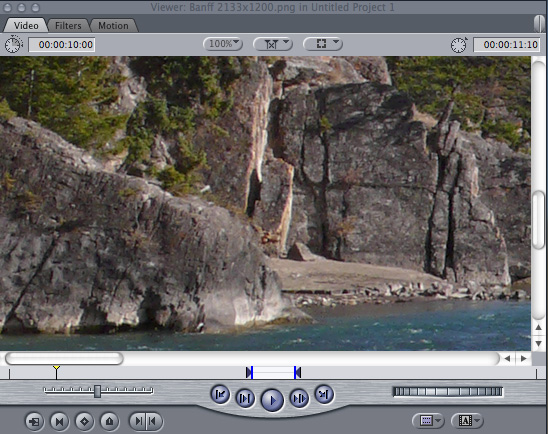The image size is (548, 434).
Task: Add Motion Keyframe diamond button
Action: [84, 421]
